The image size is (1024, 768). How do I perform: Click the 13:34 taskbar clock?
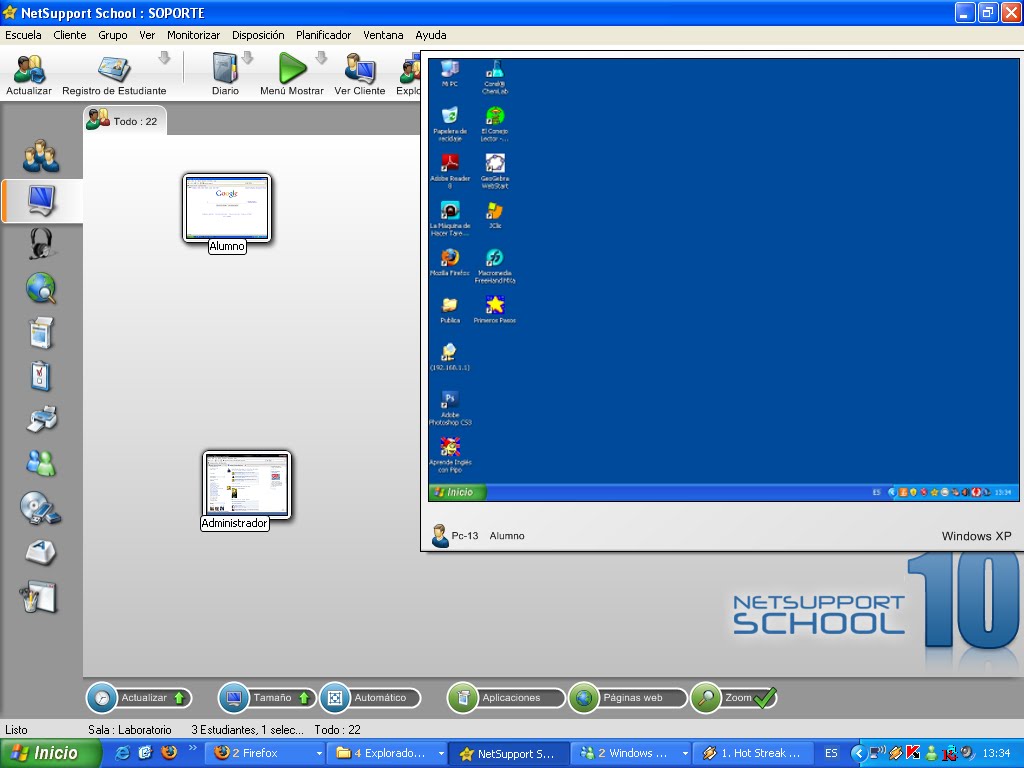(997, 754)
